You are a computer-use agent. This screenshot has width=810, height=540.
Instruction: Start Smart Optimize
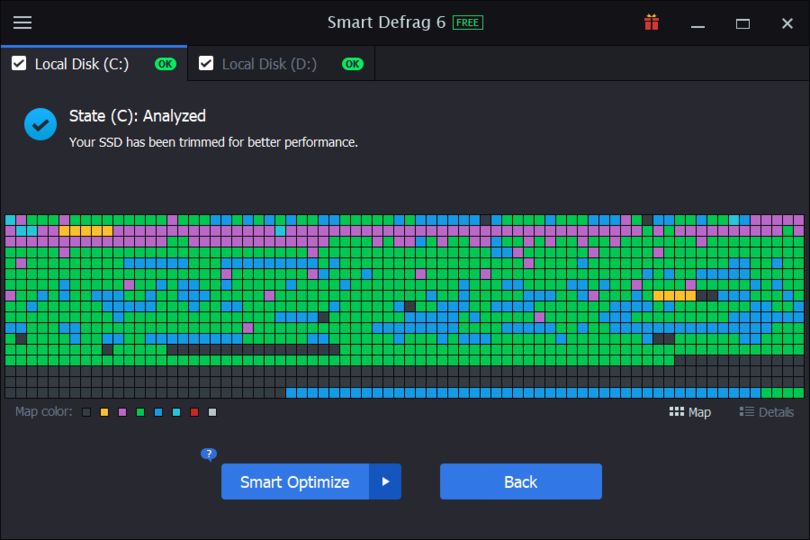(x=295, y=482)
